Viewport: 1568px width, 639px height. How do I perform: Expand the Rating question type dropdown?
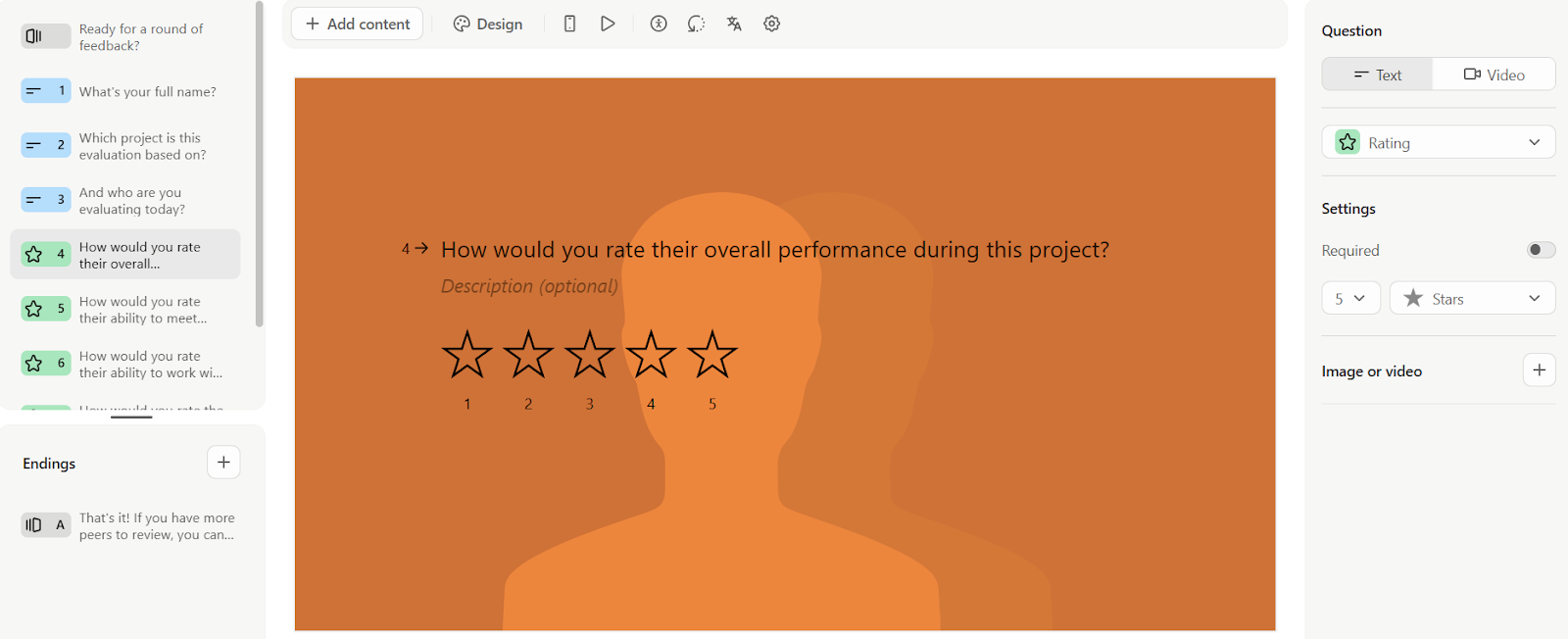(x=1535, y=141)
